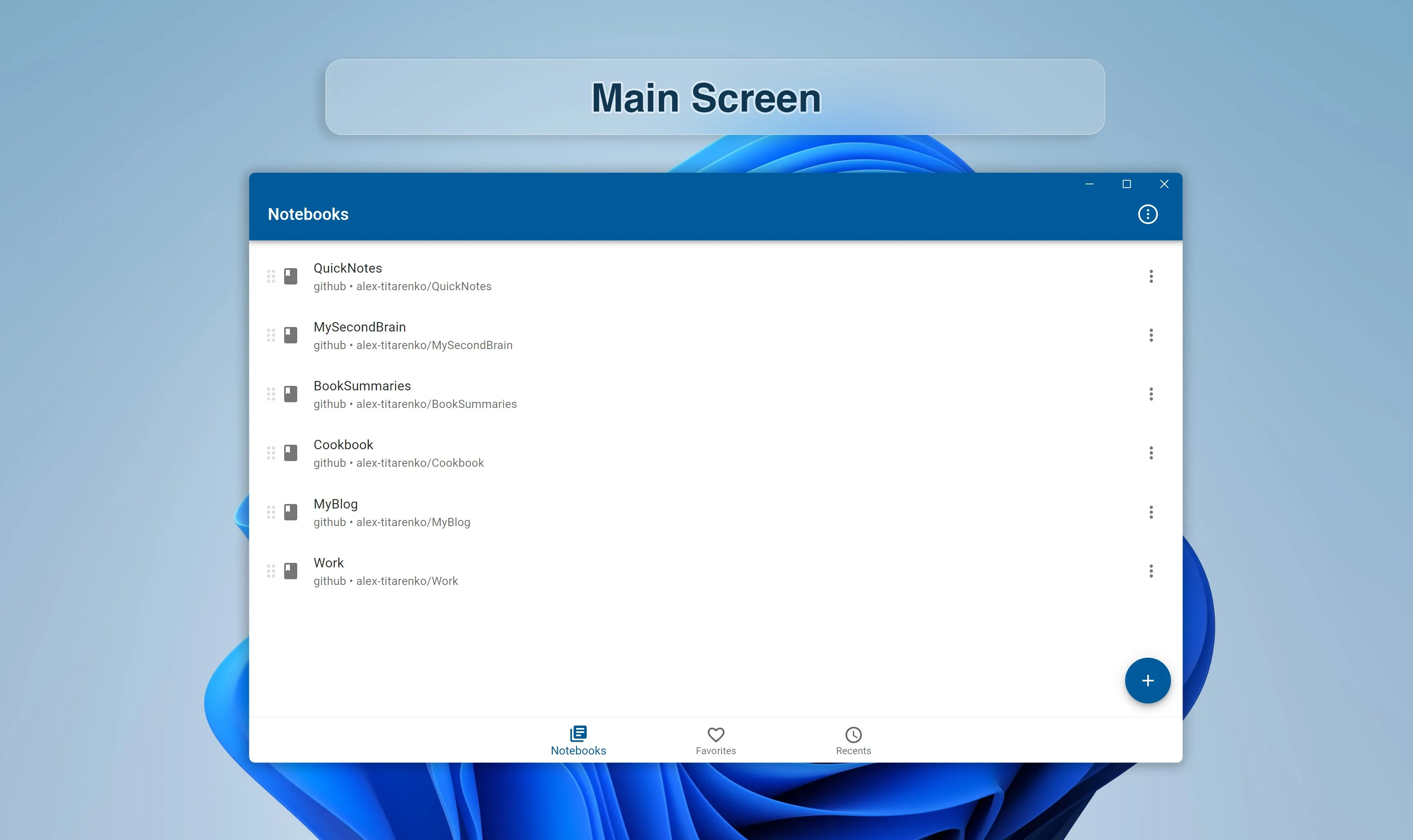
Task: Click the drag handle for Work
Action: [271, 571]
